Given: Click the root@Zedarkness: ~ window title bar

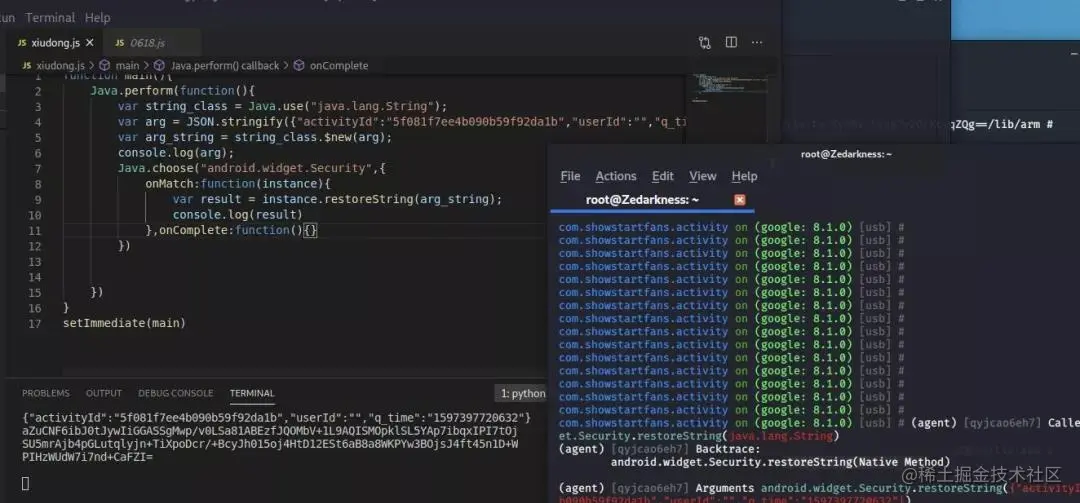Looking at the screenshot, I should 846,154.
